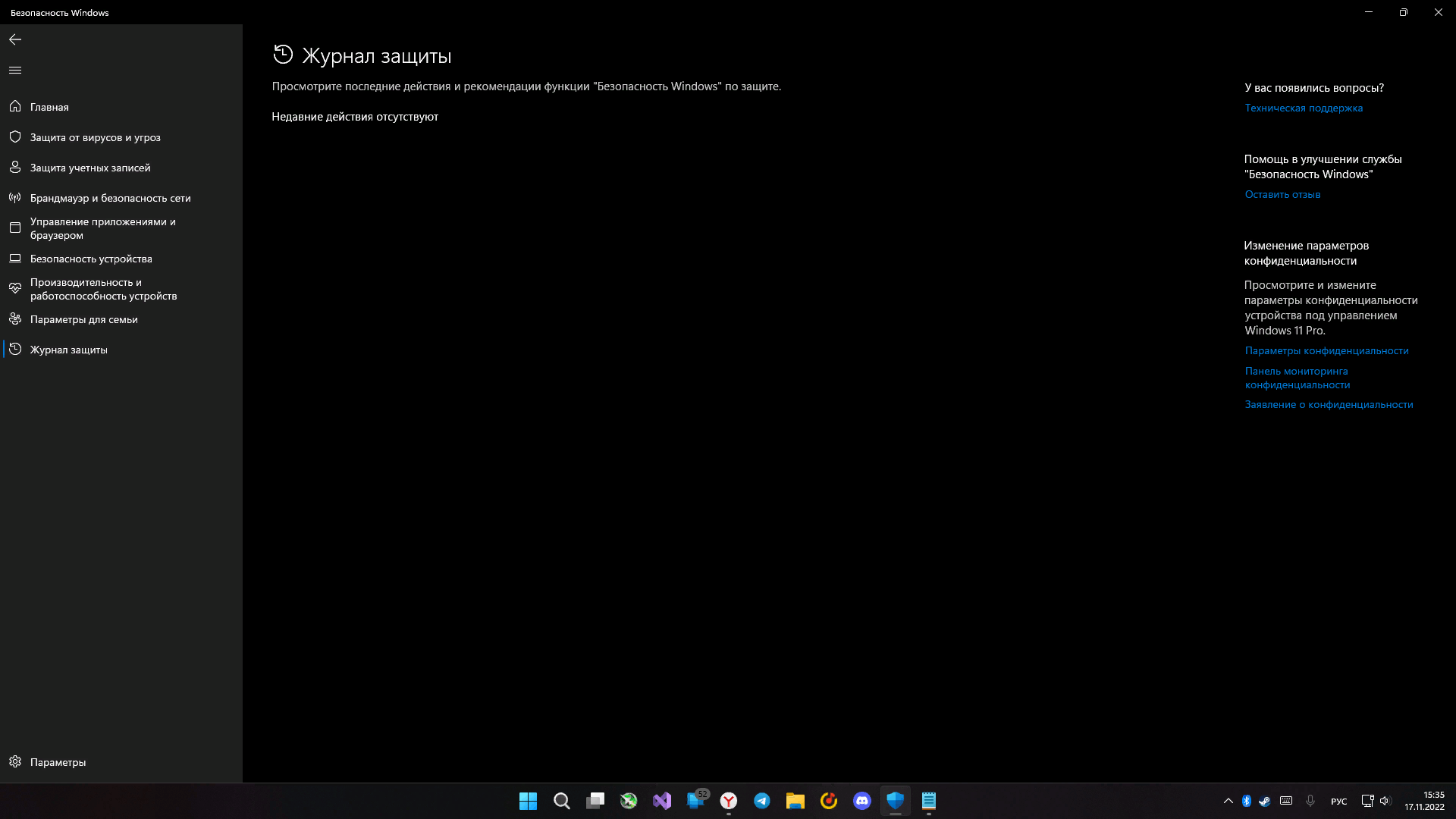Click Параметры конфиденциальности link
Viewport: 1456px width, 819px height.
[1326, 350]
